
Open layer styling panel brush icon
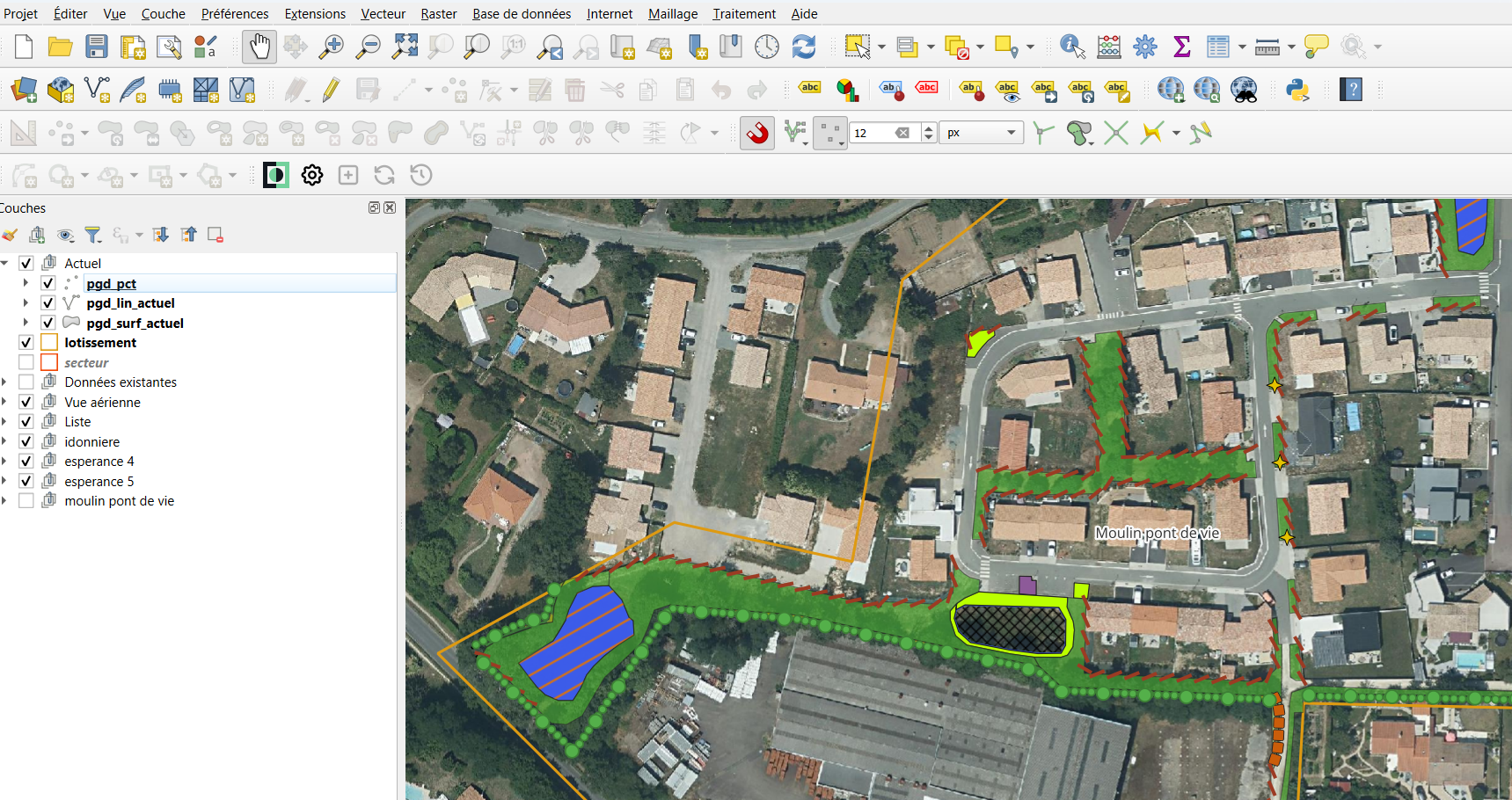10,235
